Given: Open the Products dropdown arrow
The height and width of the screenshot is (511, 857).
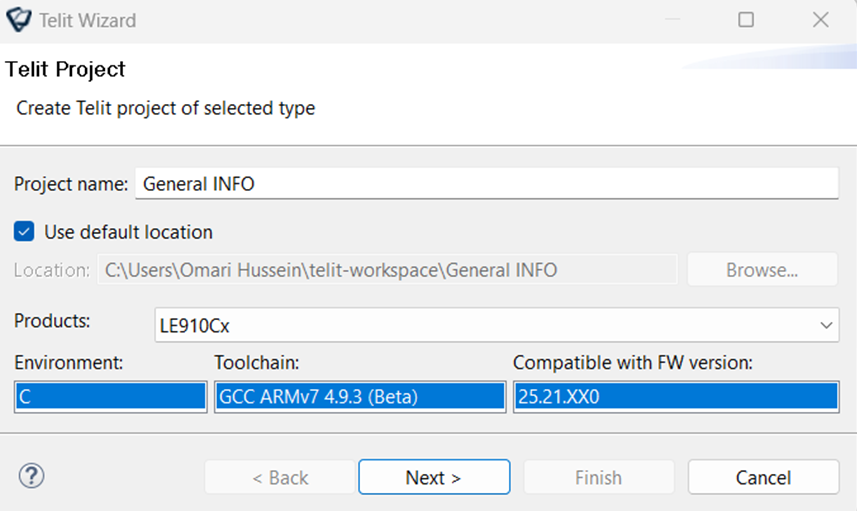Looking at the screenshot, I should (826, 325).
